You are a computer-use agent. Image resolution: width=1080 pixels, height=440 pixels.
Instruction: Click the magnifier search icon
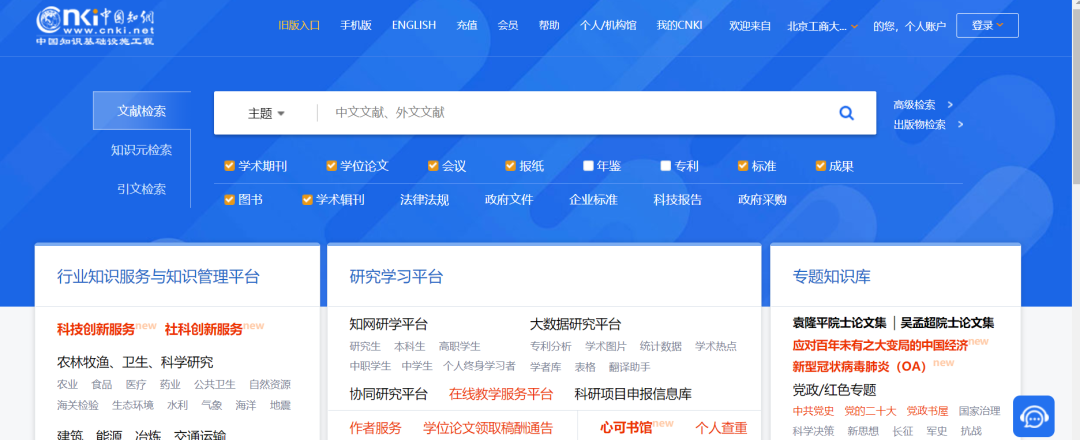tap(847, 113)
